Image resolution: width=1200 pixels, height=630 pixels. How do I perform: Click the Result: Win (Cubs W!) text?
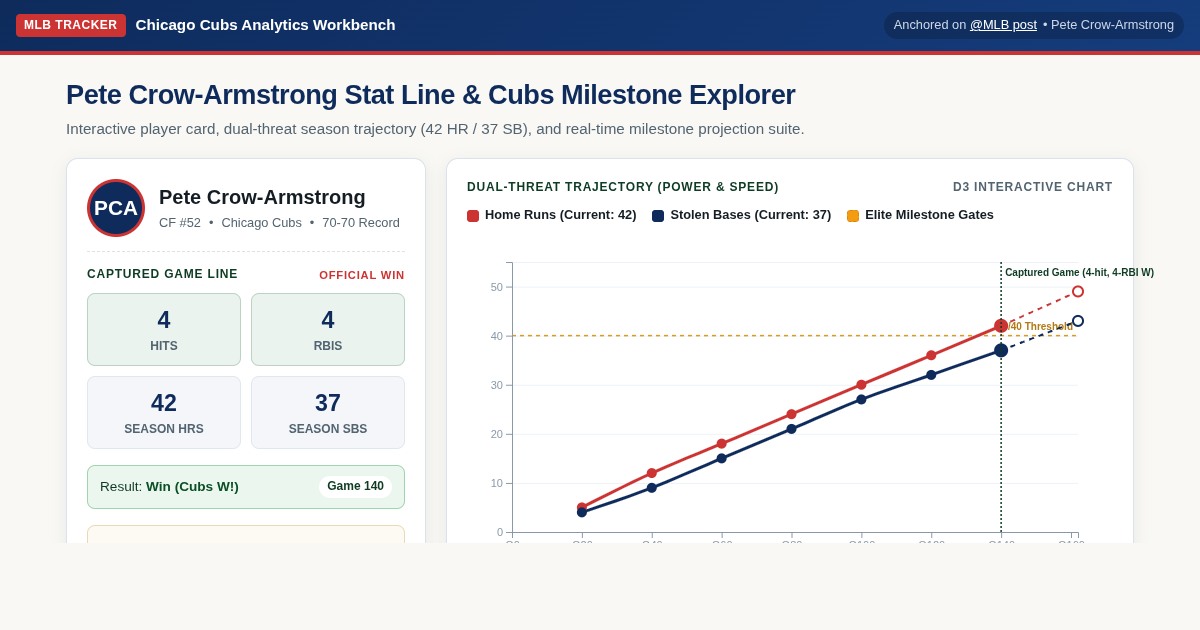tap(169, 487)
